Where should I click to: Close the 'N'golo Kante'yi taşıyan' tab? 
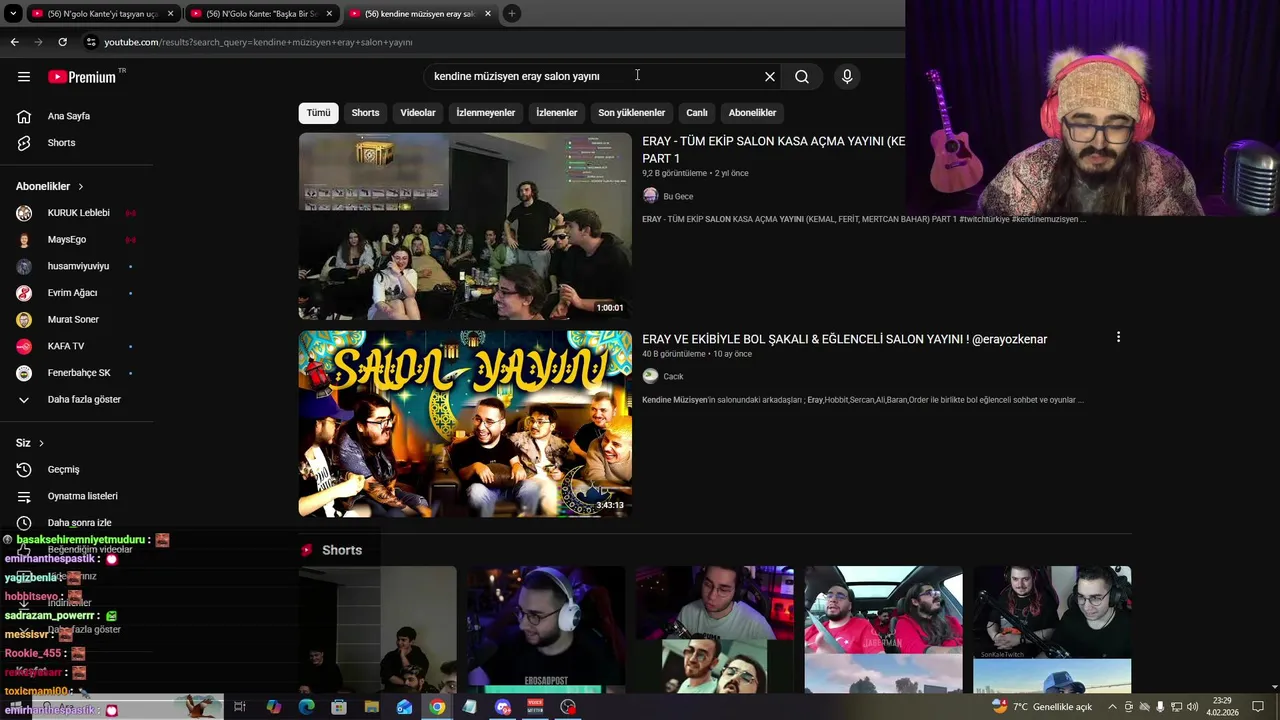[x=170, y=14]
